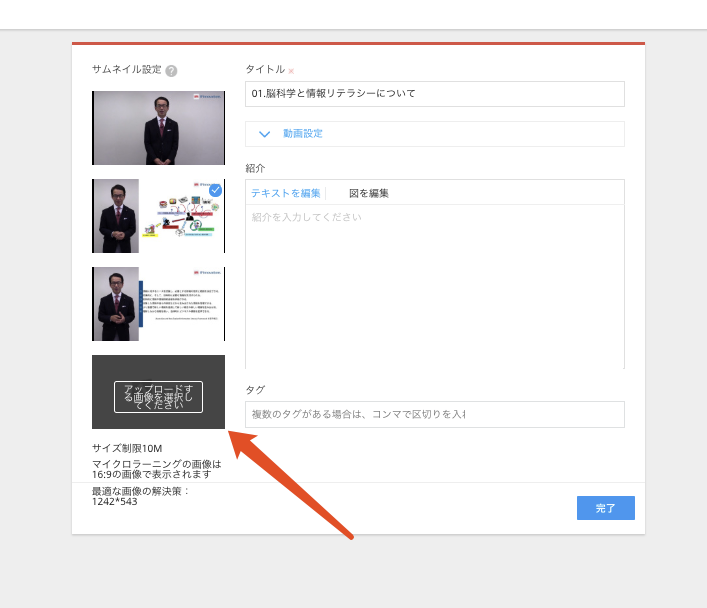Click the 紹介 section label

[x=254, y=168]
